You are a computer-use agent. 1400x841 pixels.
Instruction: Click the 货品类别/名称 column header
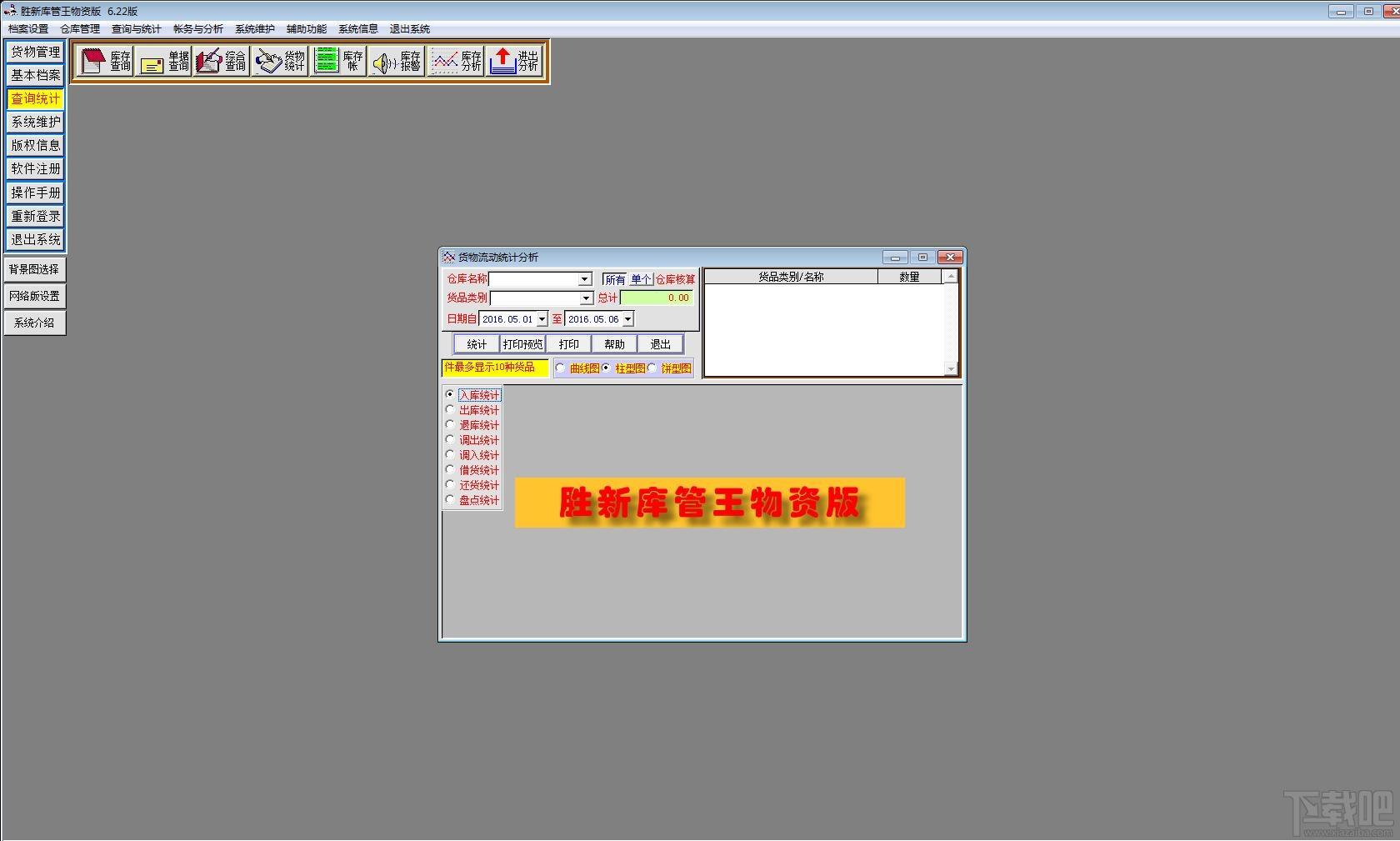pos(791,277)
